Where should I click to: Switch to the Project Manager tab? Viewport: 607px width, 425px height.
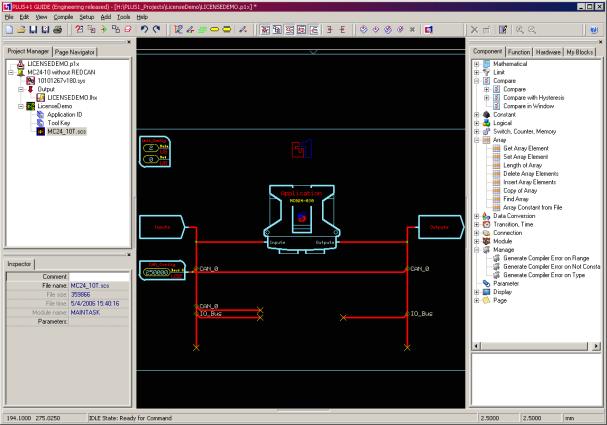(x=28, y=51)
